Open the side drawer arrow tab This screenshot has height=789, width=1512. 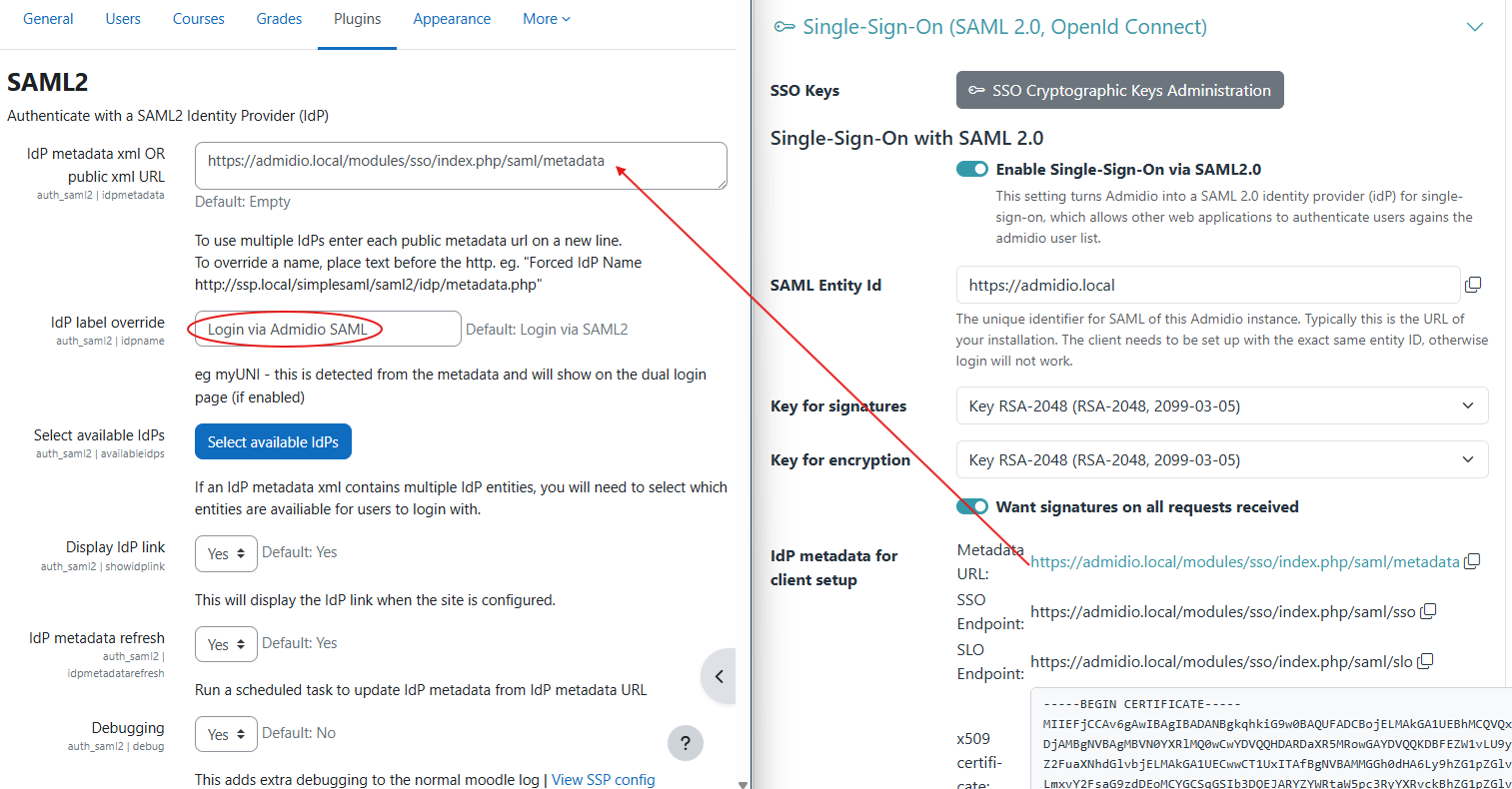[x=719, y=676]
